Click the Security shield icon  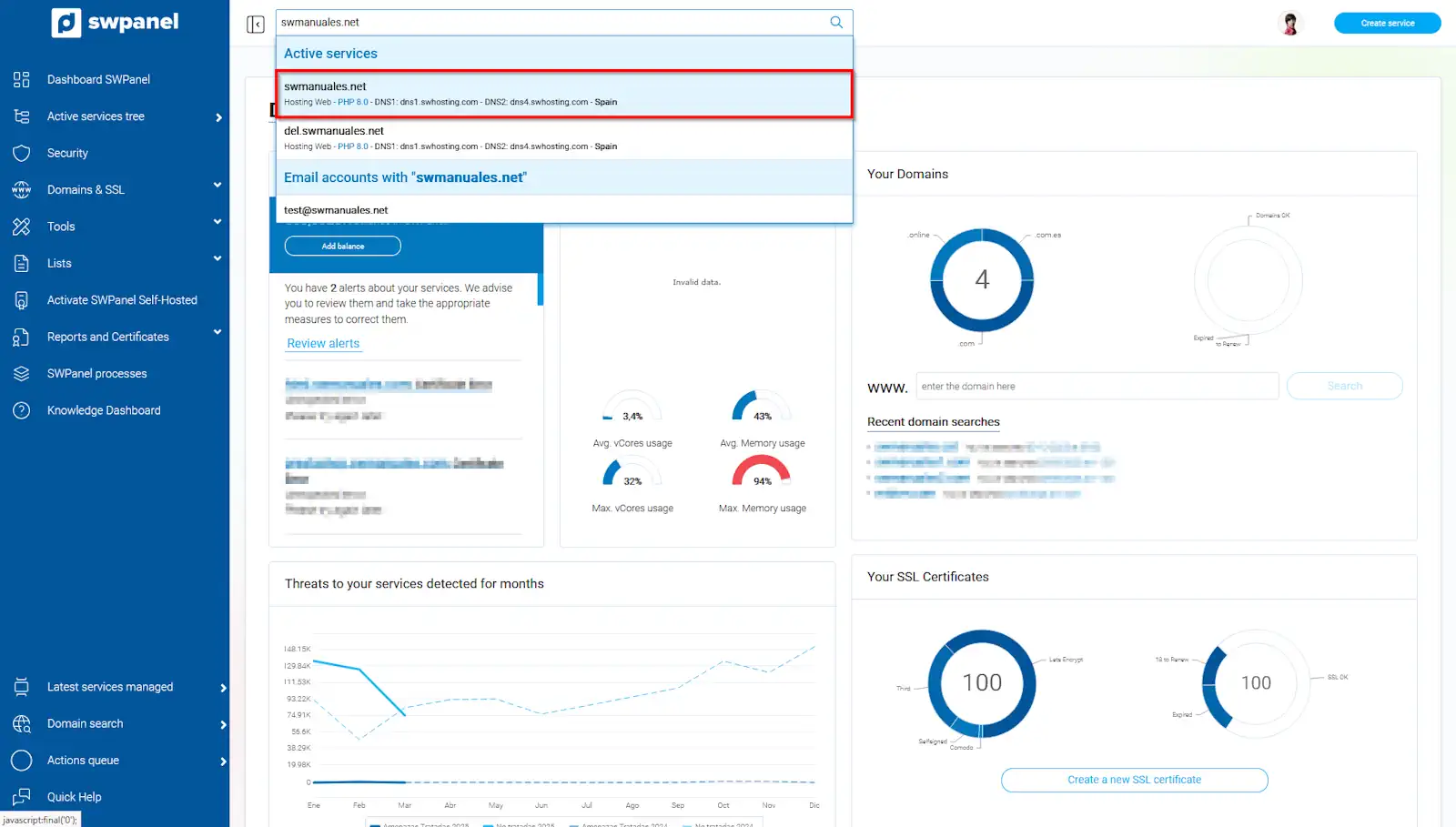[x=22, y=154]
